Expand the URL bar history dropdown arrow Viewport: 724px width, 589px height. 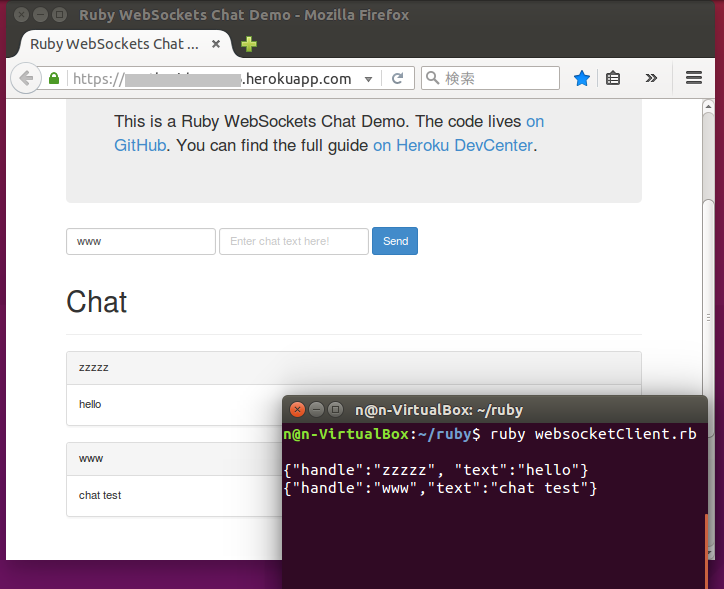click(x=369, y=79)
